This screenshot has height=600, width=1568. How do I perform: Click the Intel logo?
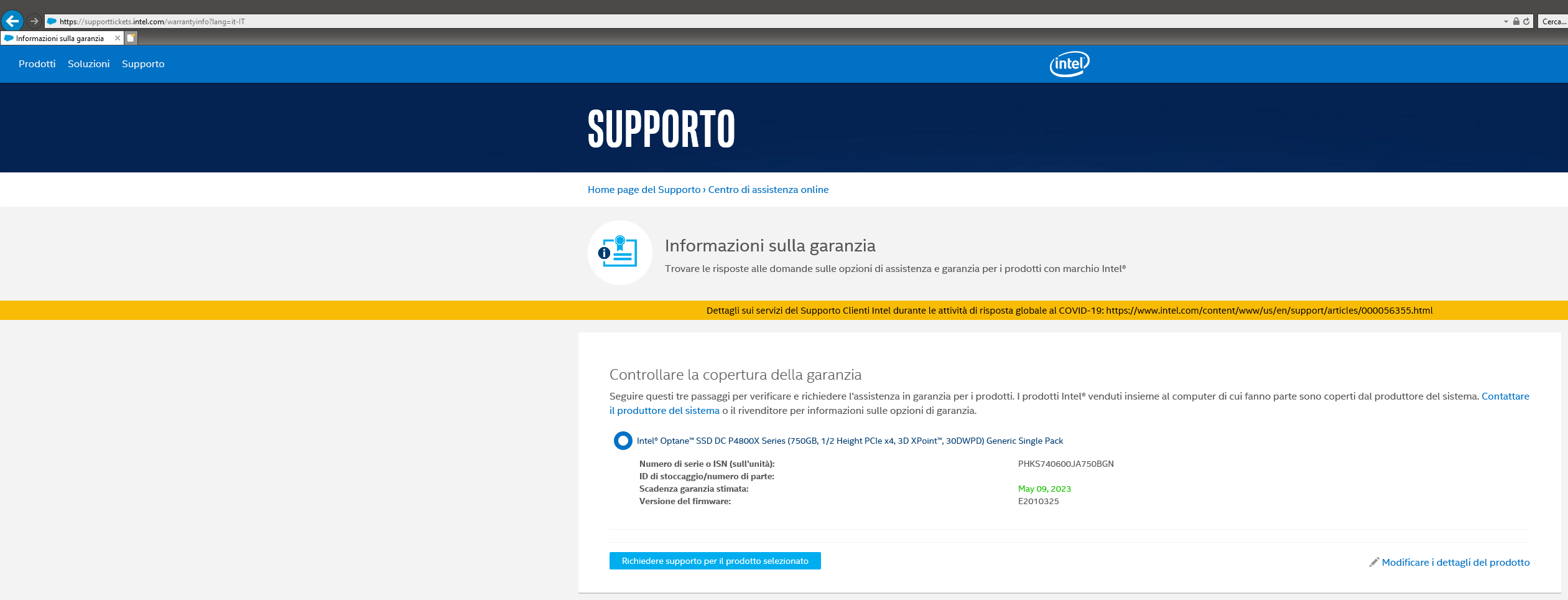pos(1070,63)
